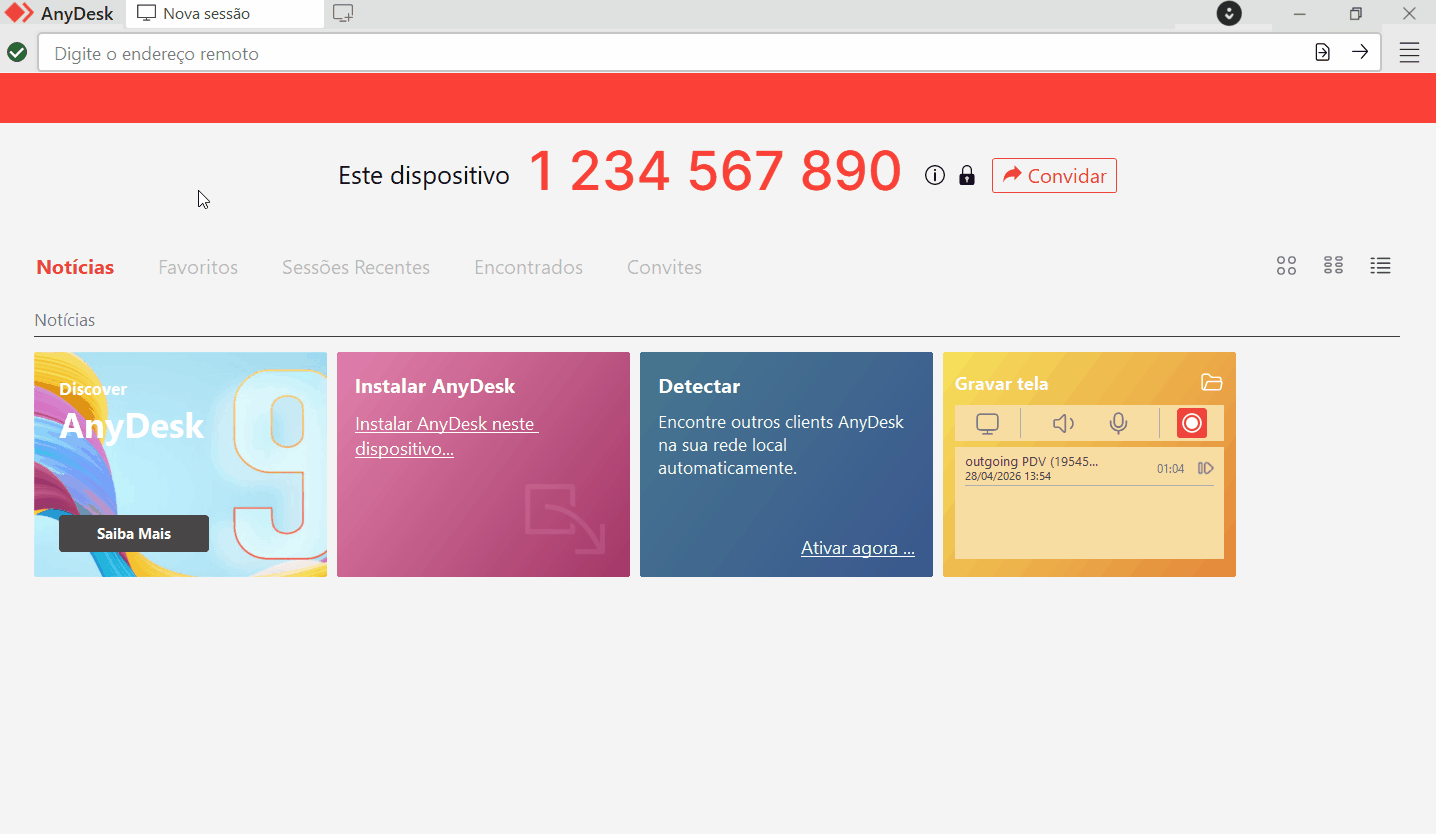Image resolution: width=1436 pixels, height=834 pixels.
Task: Close the AnyDesk window
Action: coord(1409,14)
